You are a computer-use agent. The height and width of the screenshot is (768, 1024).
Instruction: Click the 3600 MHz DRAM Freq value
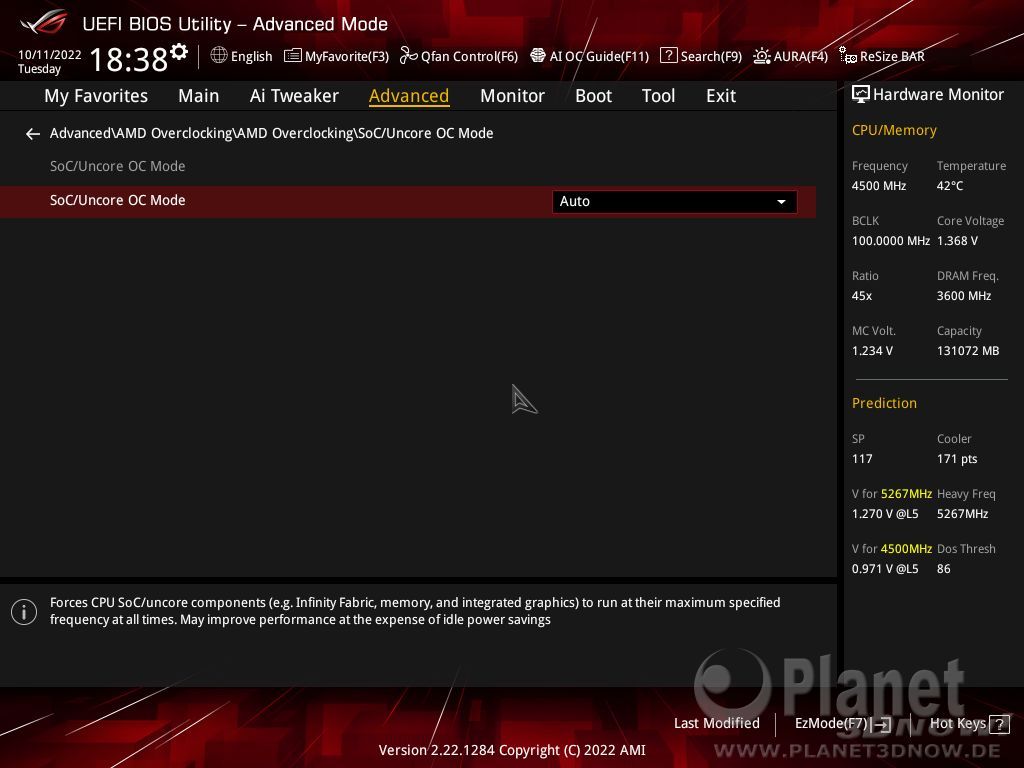point(963,296)
